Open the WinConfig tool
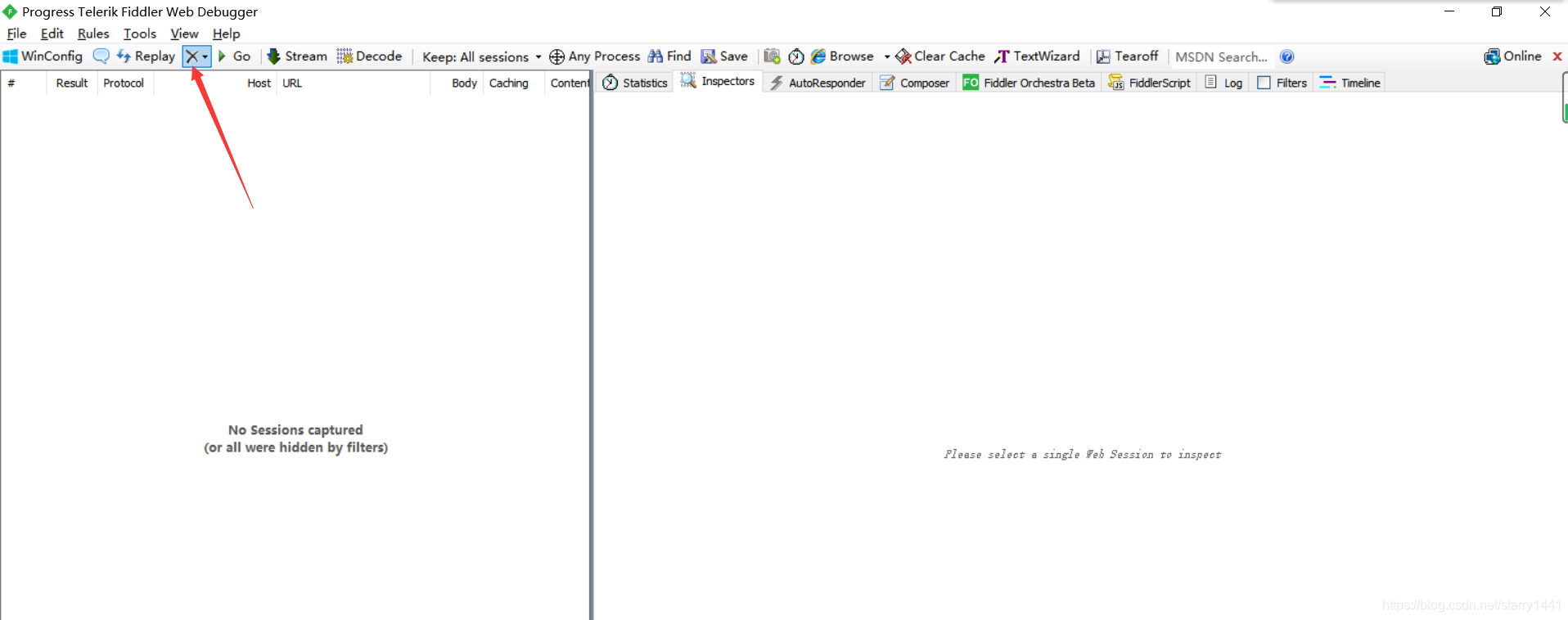Viewport: 1568px width, 620px height. pyautogui.click(x=43, y=56)
